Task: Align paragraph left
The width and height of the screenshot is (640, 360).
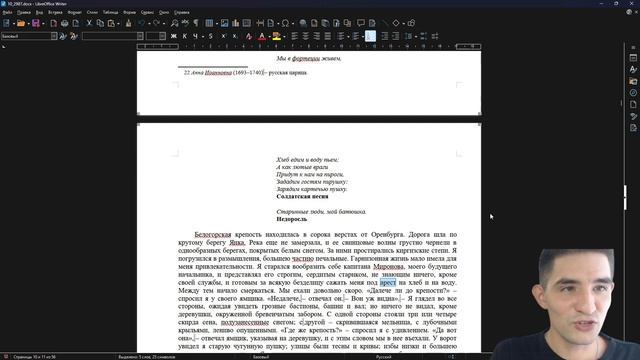Action: pyautogui.click(x=294, y=36)
